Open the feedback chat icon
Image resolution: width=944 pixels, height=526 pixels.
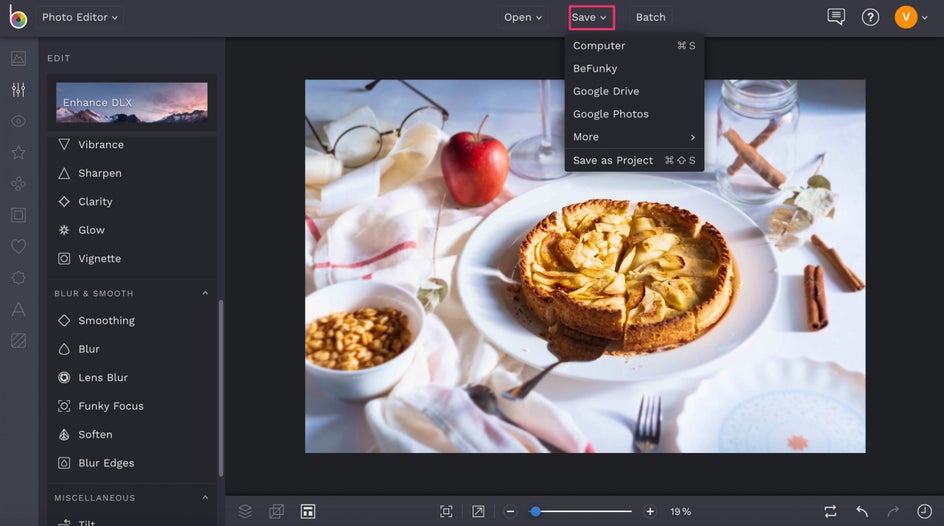[836, 17]
